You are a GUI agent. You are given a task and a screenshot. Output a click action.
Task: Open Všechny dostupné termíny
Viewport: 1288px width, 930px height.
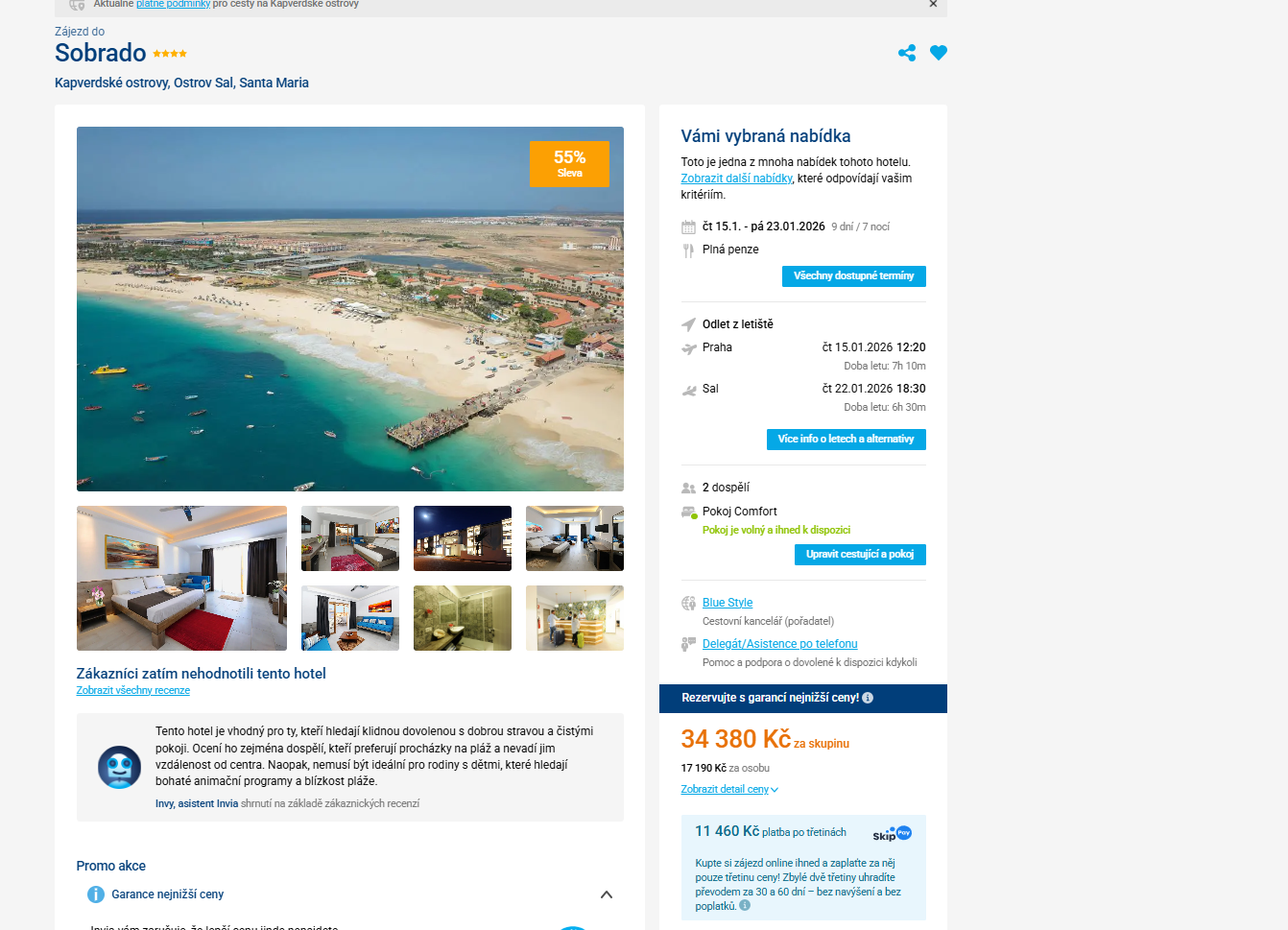click(854, 276)
